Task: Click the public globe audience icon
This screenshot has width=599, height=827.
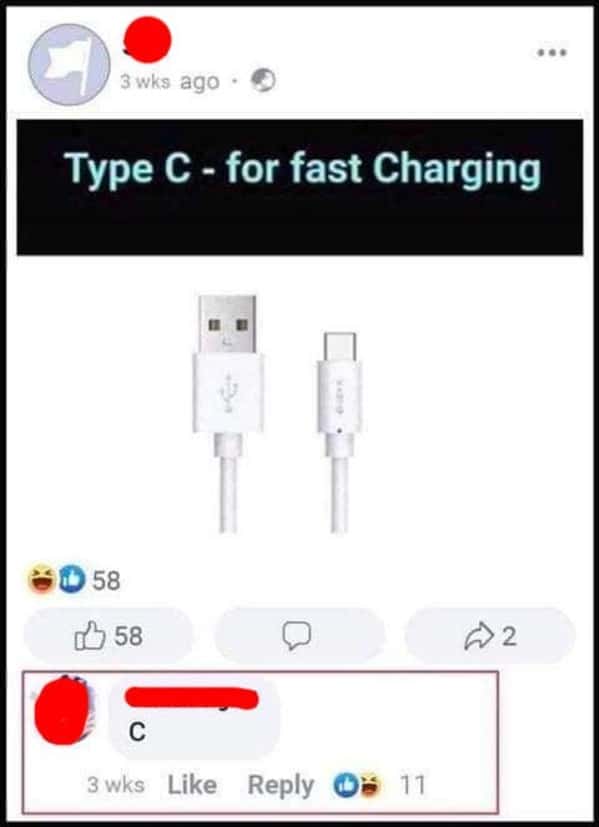Action: (x=263, y=81)
